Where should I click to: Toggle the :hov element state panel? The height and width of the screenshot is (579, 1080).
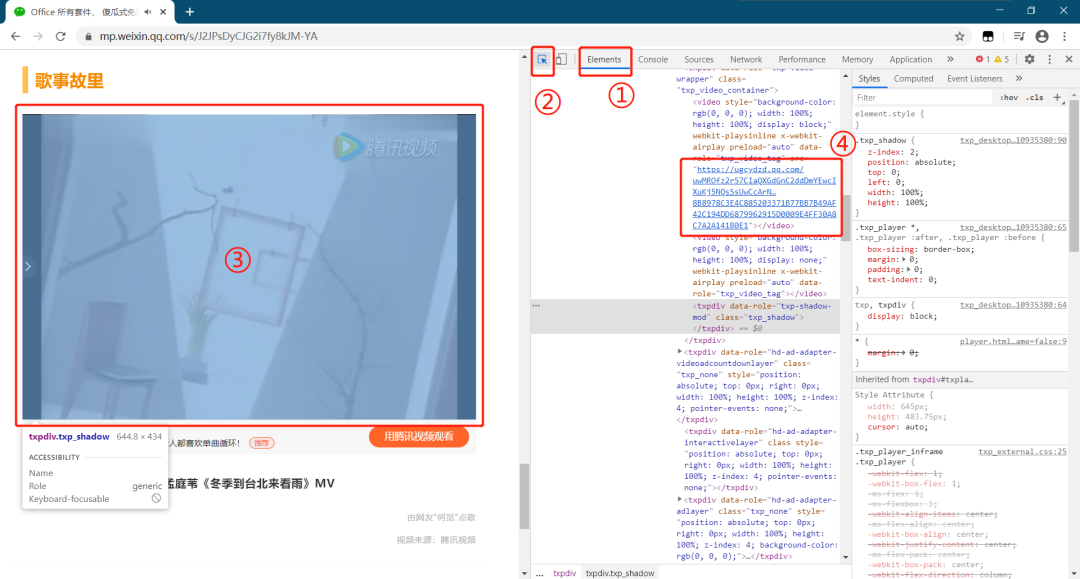[x=1009, y=98]
